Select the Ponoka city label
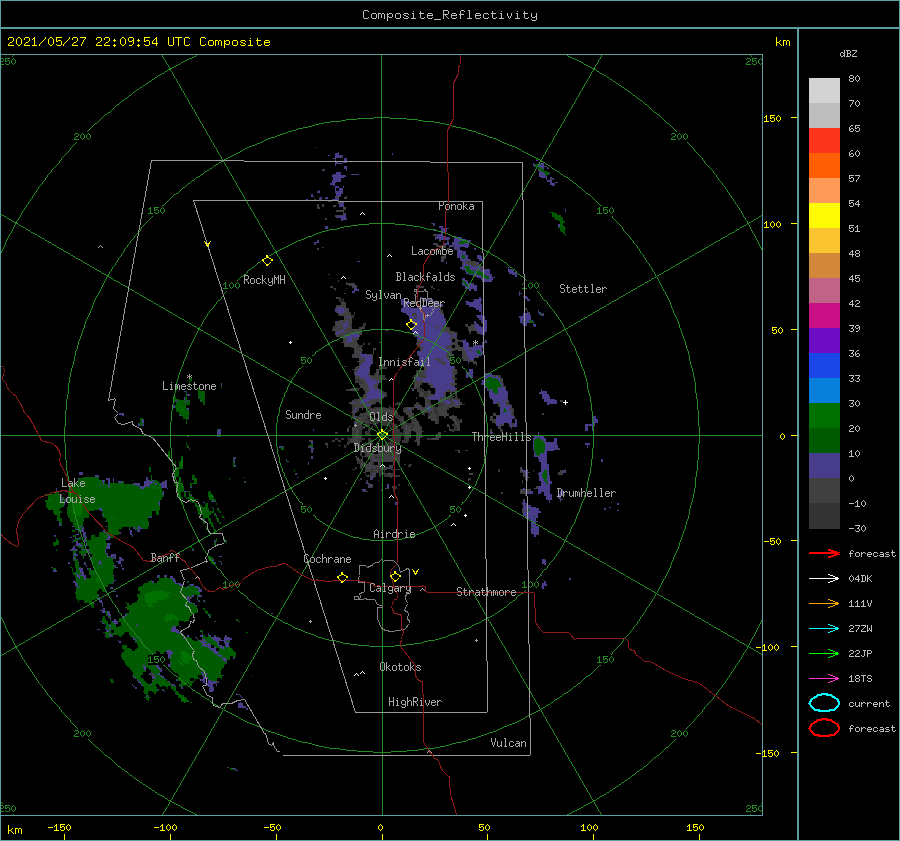The image size is (900, 841). pos(456,206)
